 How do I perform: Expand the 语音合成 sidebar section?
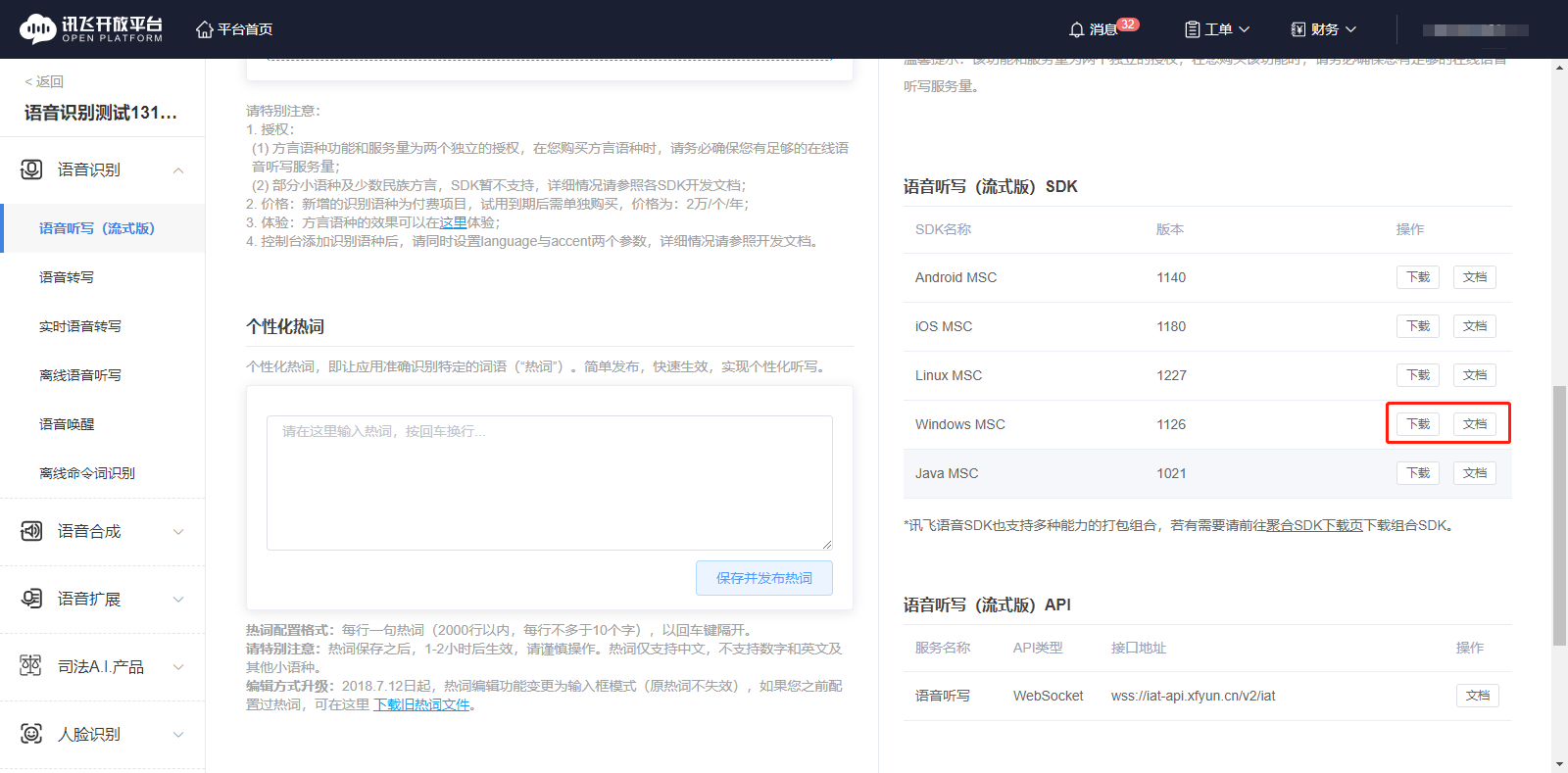pyautogui.click(x=178, y=532)
